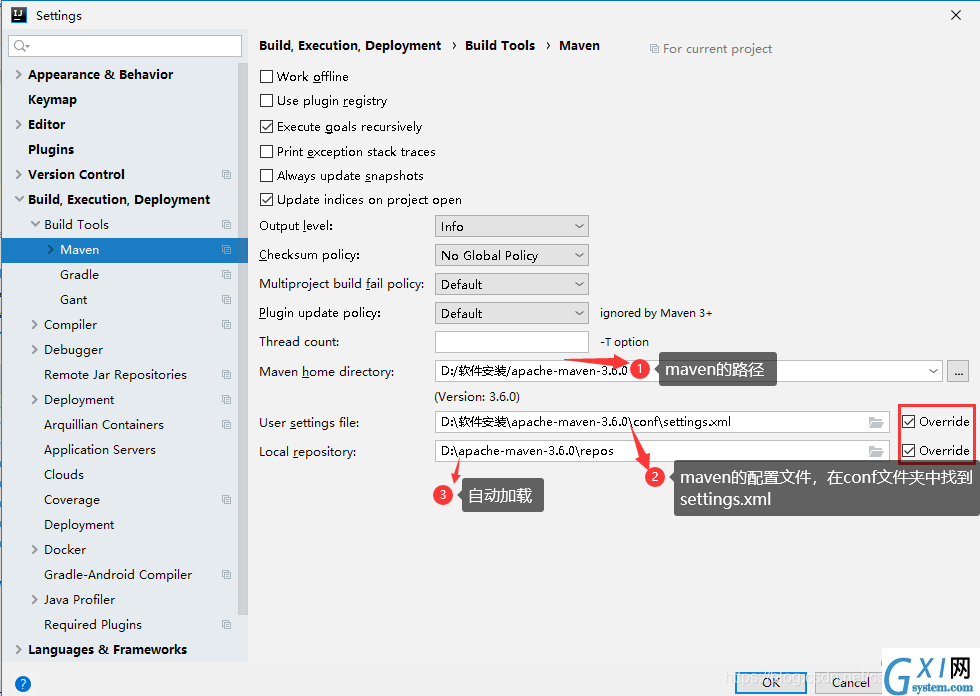Click the Local repository path field
The height and width of the screenshot is (696, 980).
point(662,450)
